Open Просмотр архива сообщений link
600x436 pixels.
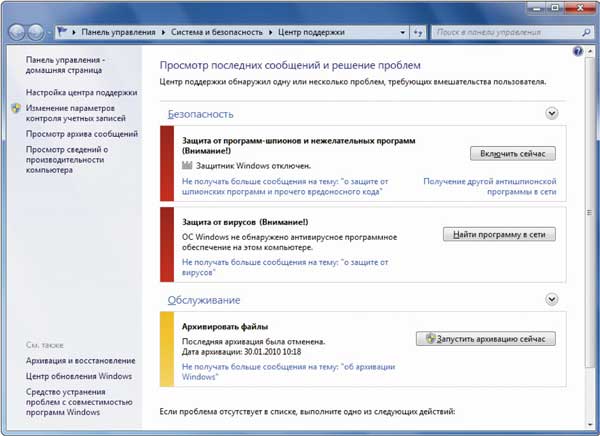click(82, 134)
